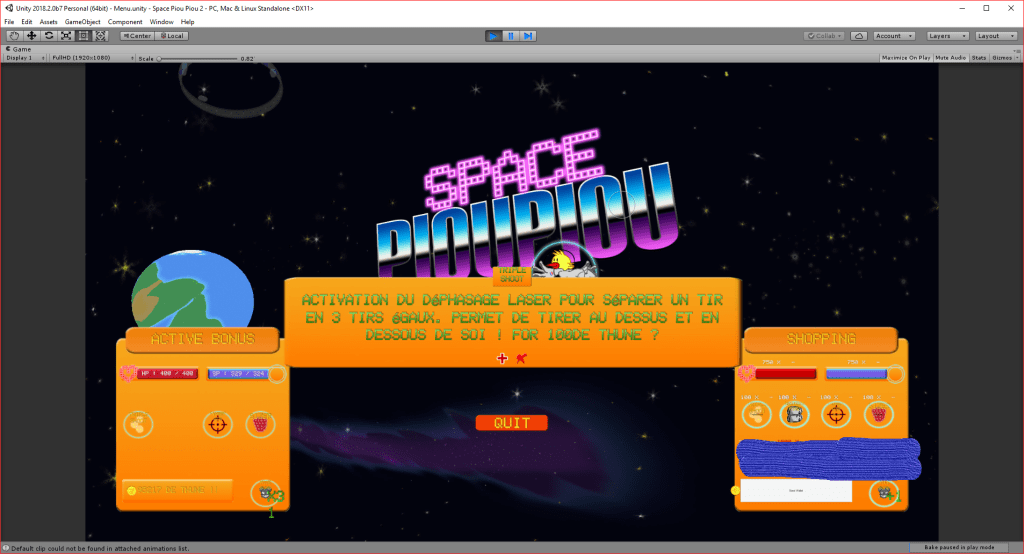Select the Rotate tool
The image size is (1024, 554).
49,36
